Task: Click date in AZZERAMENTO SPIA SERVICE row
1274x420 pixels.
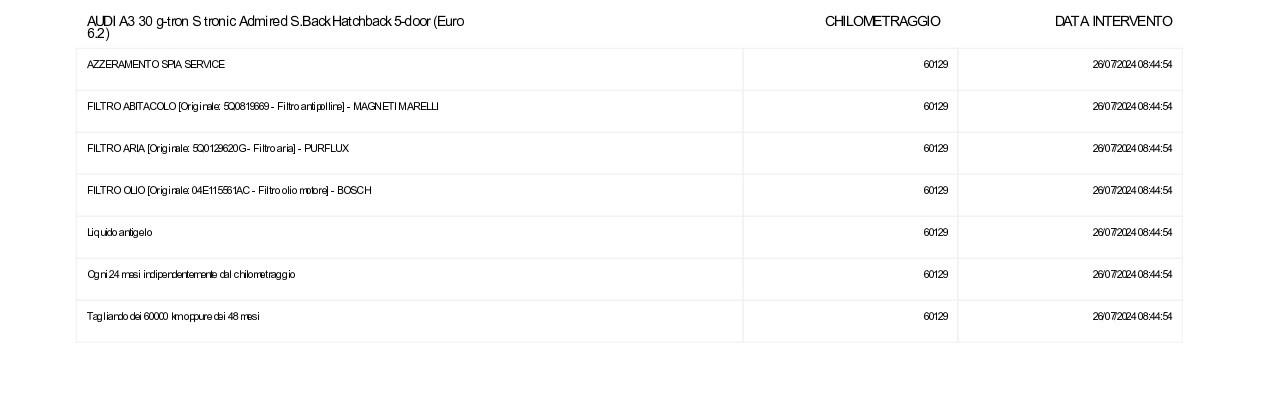Action: click(1132, 64)
